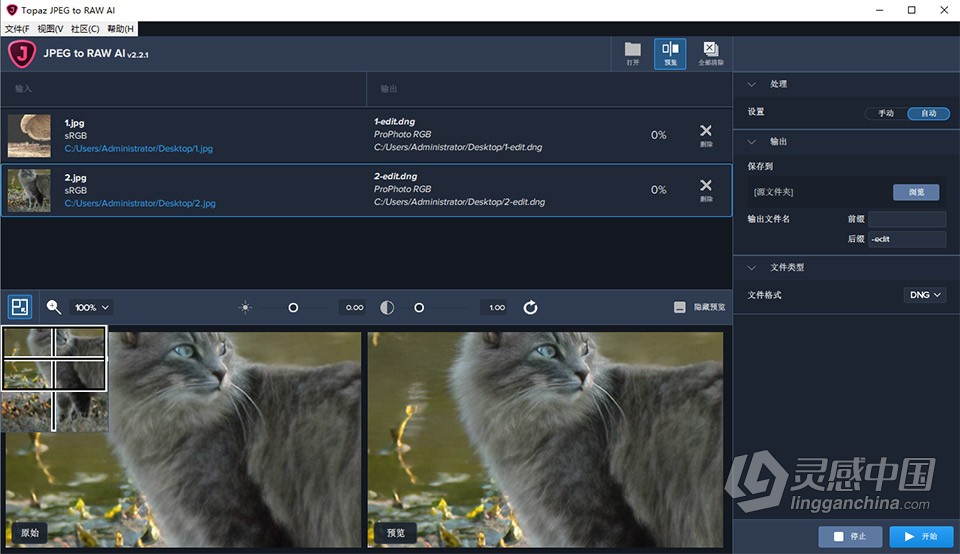Click the 隐藏预览 hide preview button
This screenshot has width=960, height=554.
coord(700,307)
